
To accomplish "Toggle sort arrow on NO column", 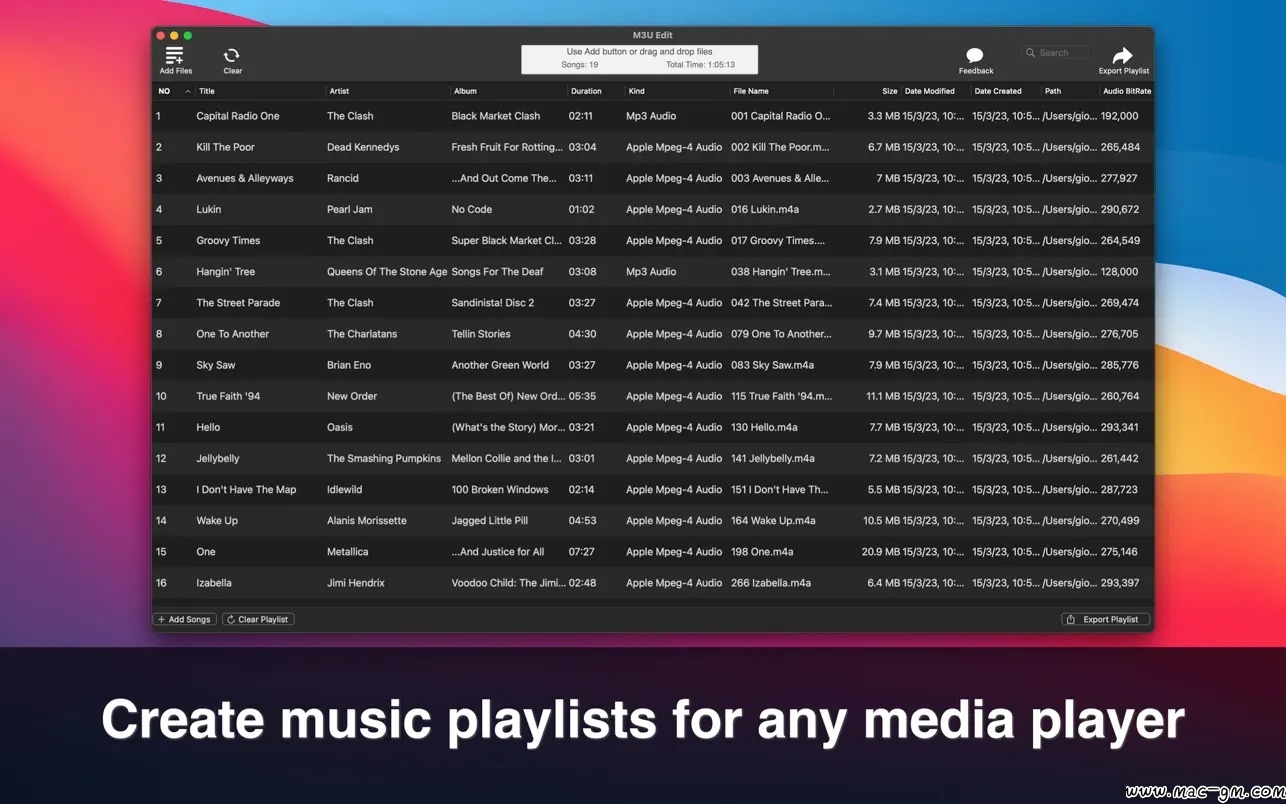I will 187,91.
